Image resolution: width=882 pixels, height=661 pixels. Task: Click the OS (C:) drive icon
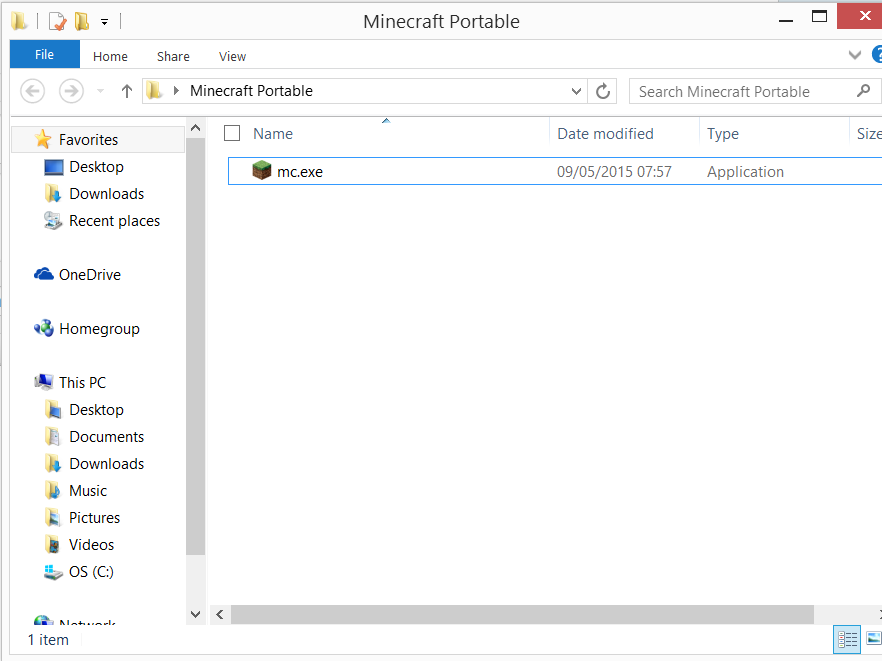[53, 572]
